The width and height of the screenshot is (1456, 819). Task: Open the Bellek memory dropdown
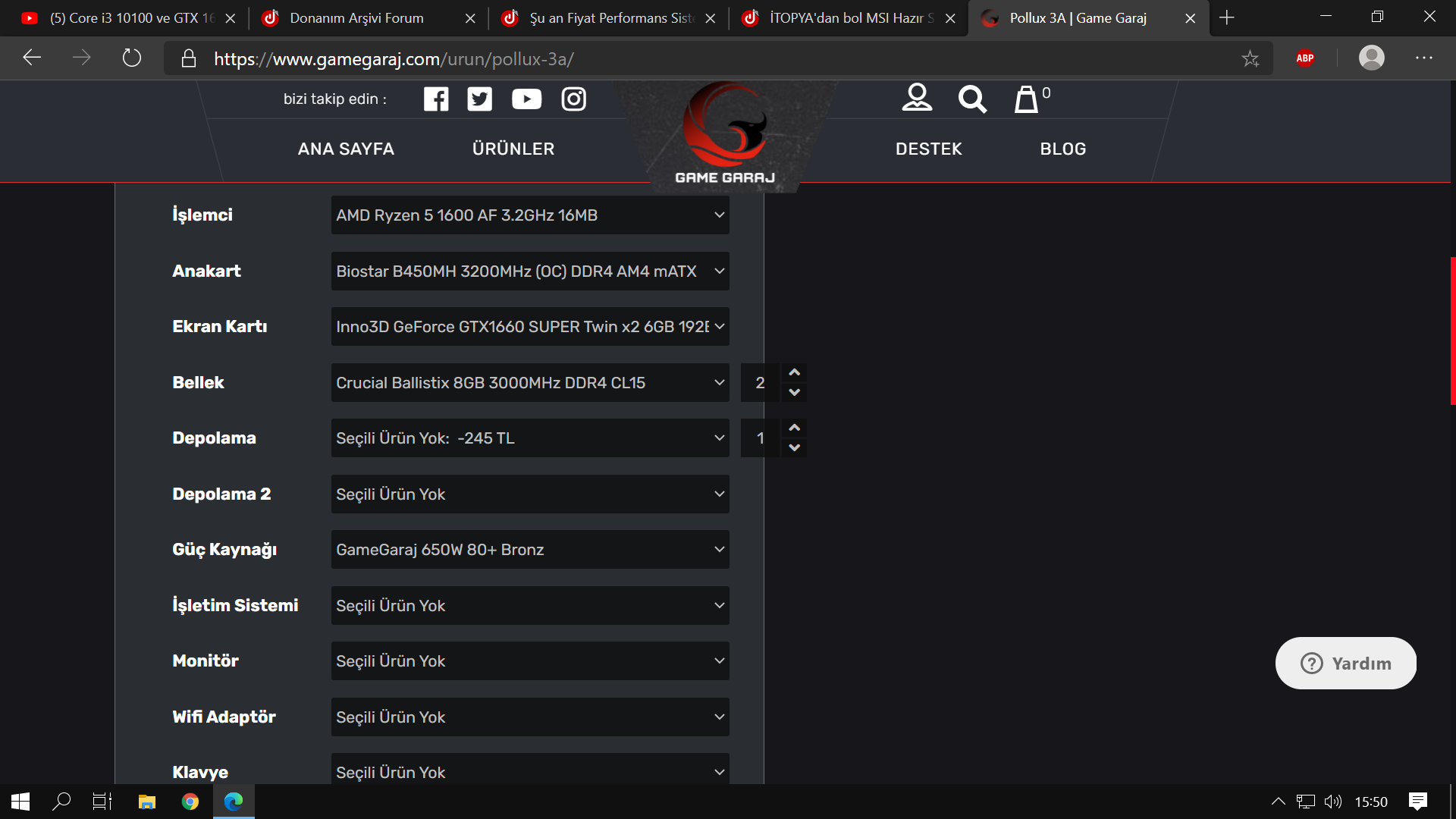point(530,383)
